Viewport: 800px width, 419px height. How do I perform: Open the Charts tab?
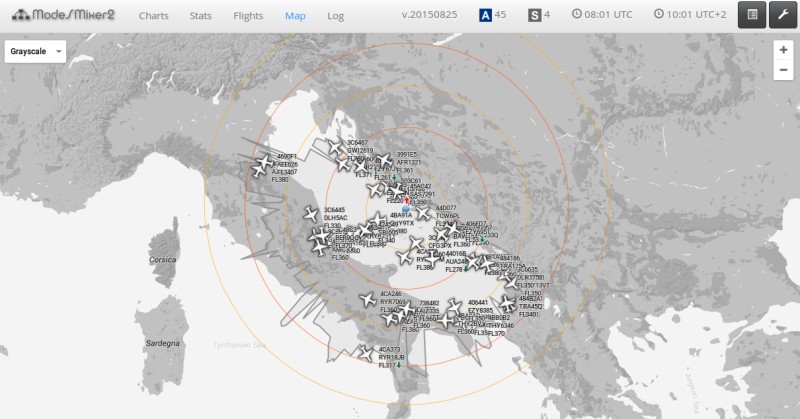coord(154,16)
